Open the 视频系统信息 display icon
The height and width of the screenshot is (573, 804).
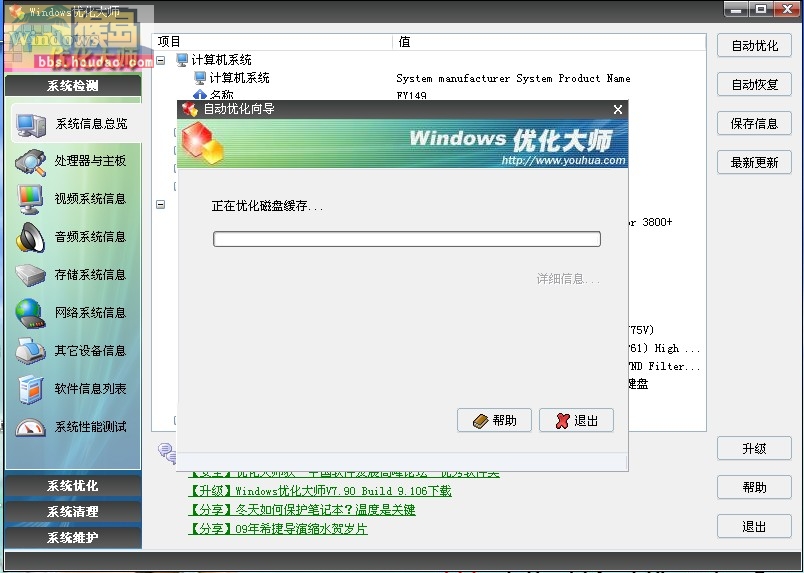click(x=30, y=200)
